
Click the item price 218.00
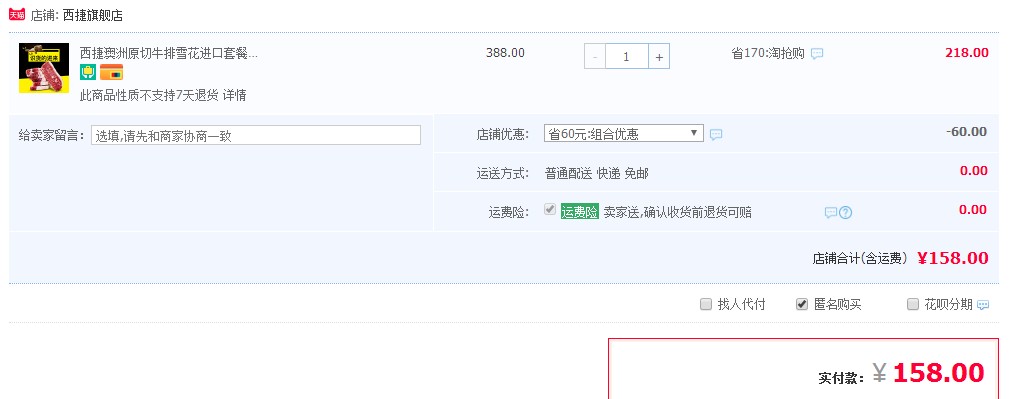[966, 53]
